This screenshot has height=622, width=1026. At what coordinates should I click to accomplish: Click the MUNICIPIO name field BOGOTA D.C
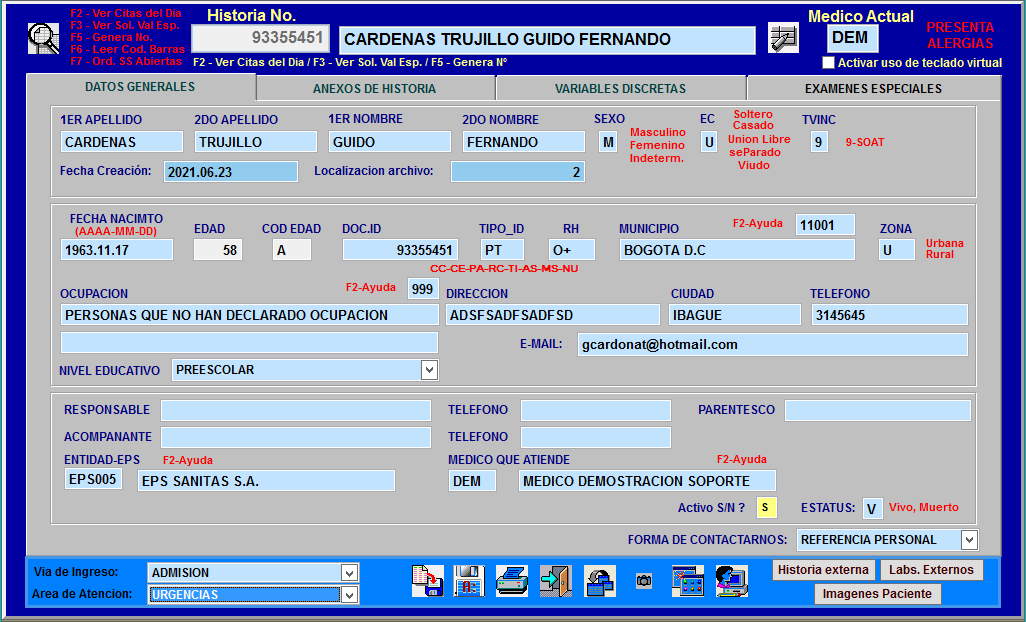coord(737,250)
